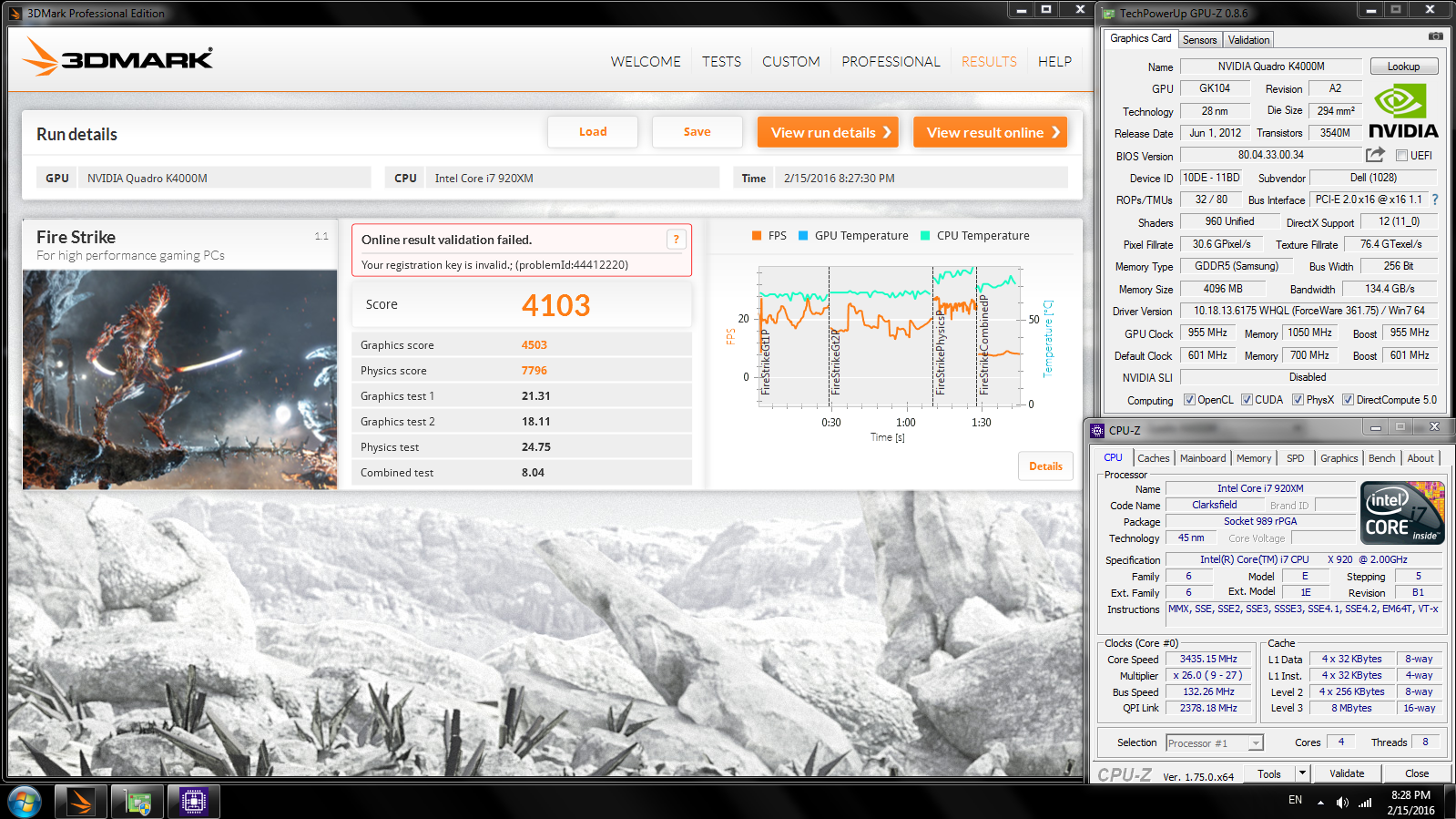Click View run details button
The height and width of the screenshot is (819, 1456).
[828, 132]
